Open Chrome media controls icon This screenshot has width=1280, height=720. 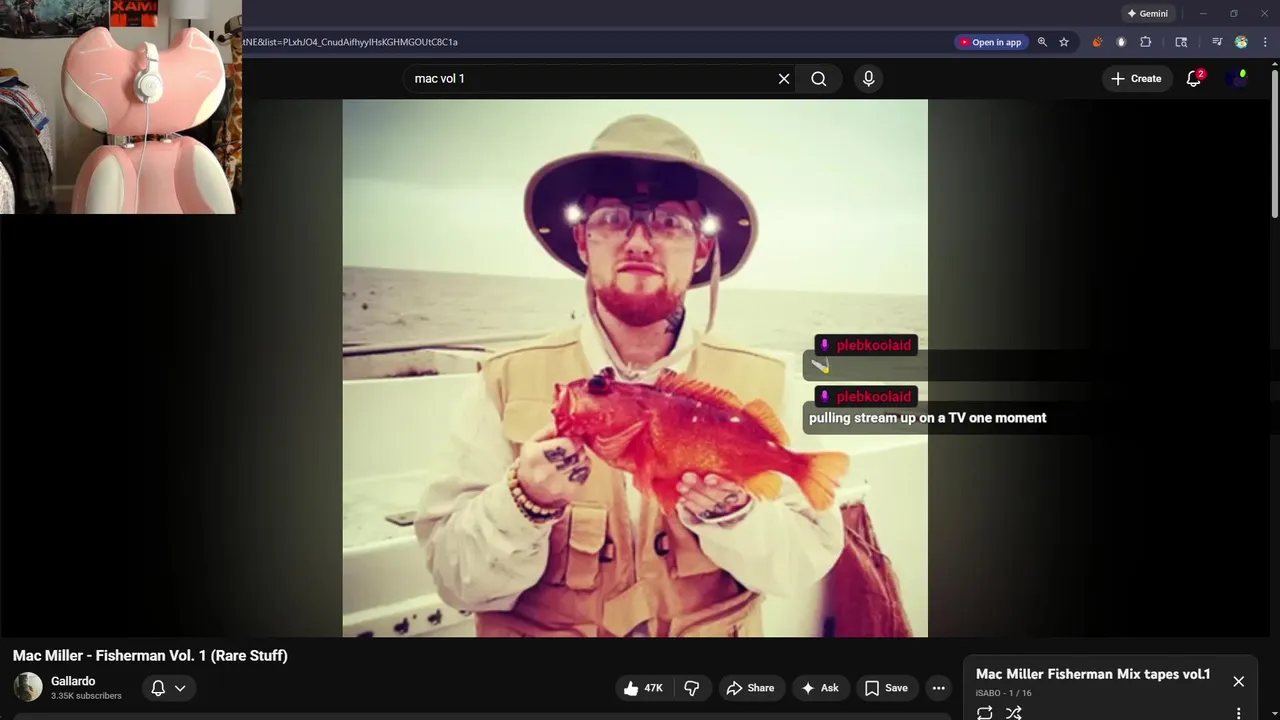tap(1217, 42)
